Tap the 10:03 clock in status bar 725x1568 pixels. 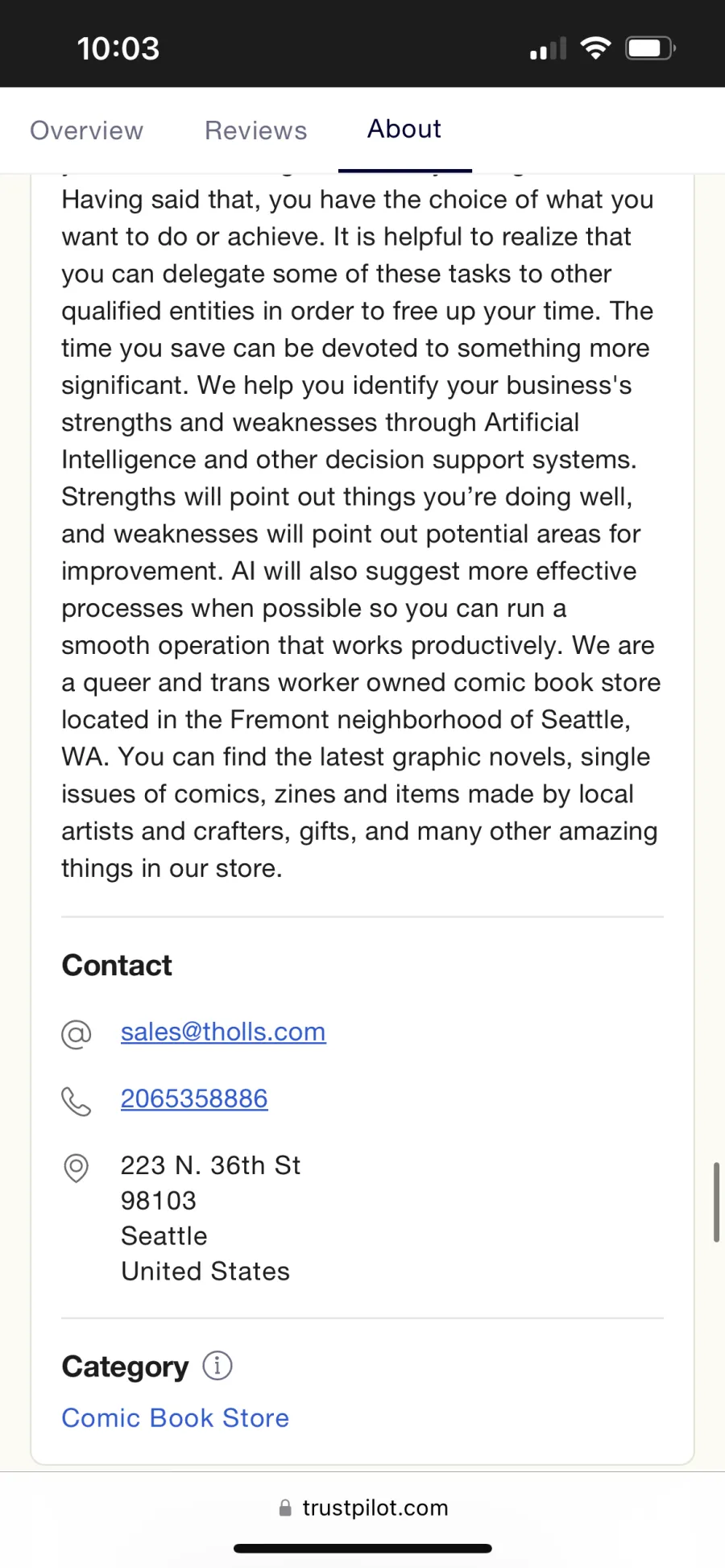118,48
